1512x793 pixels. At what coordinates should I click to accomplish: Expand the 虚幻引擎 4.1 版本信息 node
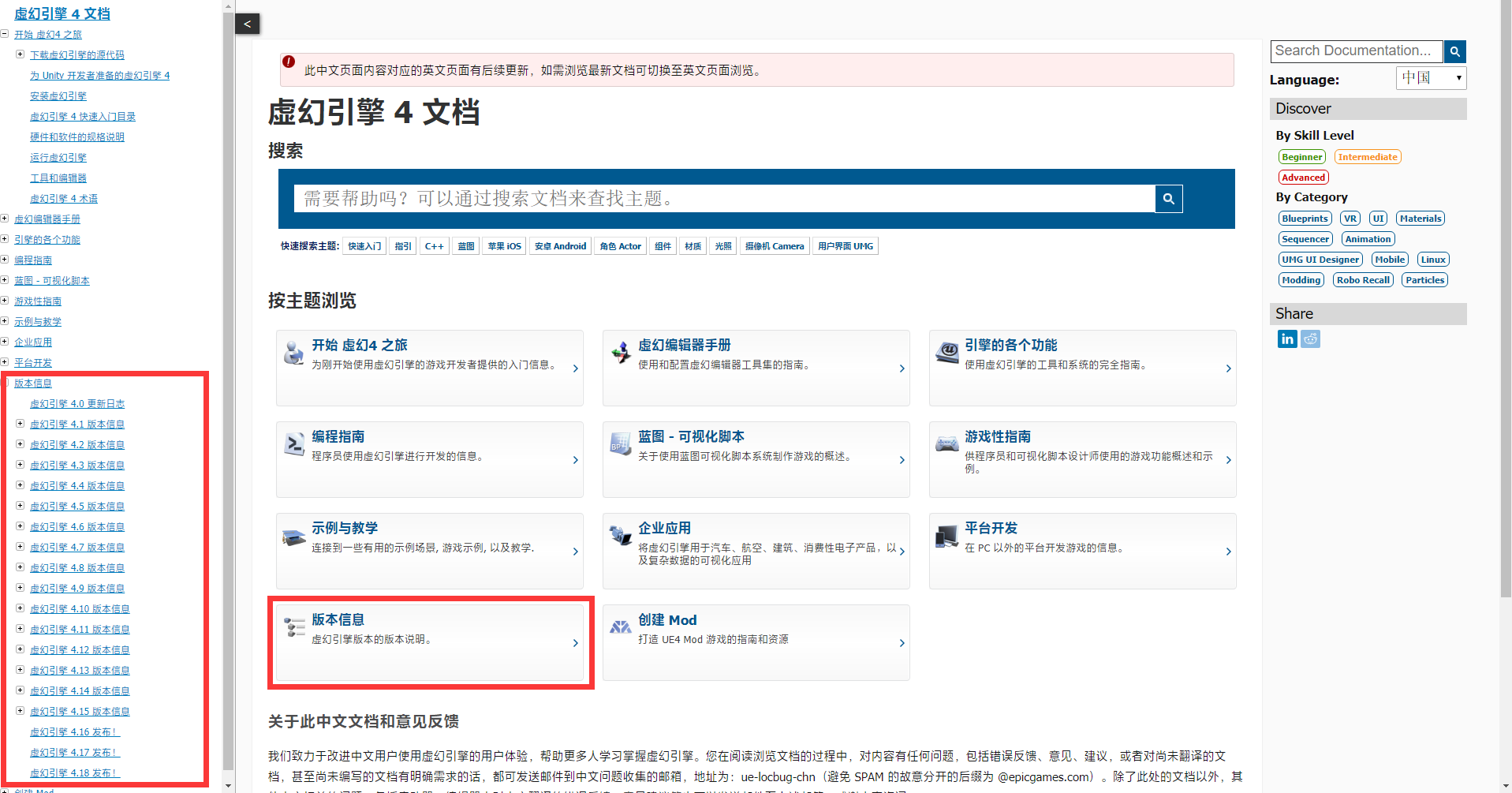pyautogui.click(x=21, y=424)
